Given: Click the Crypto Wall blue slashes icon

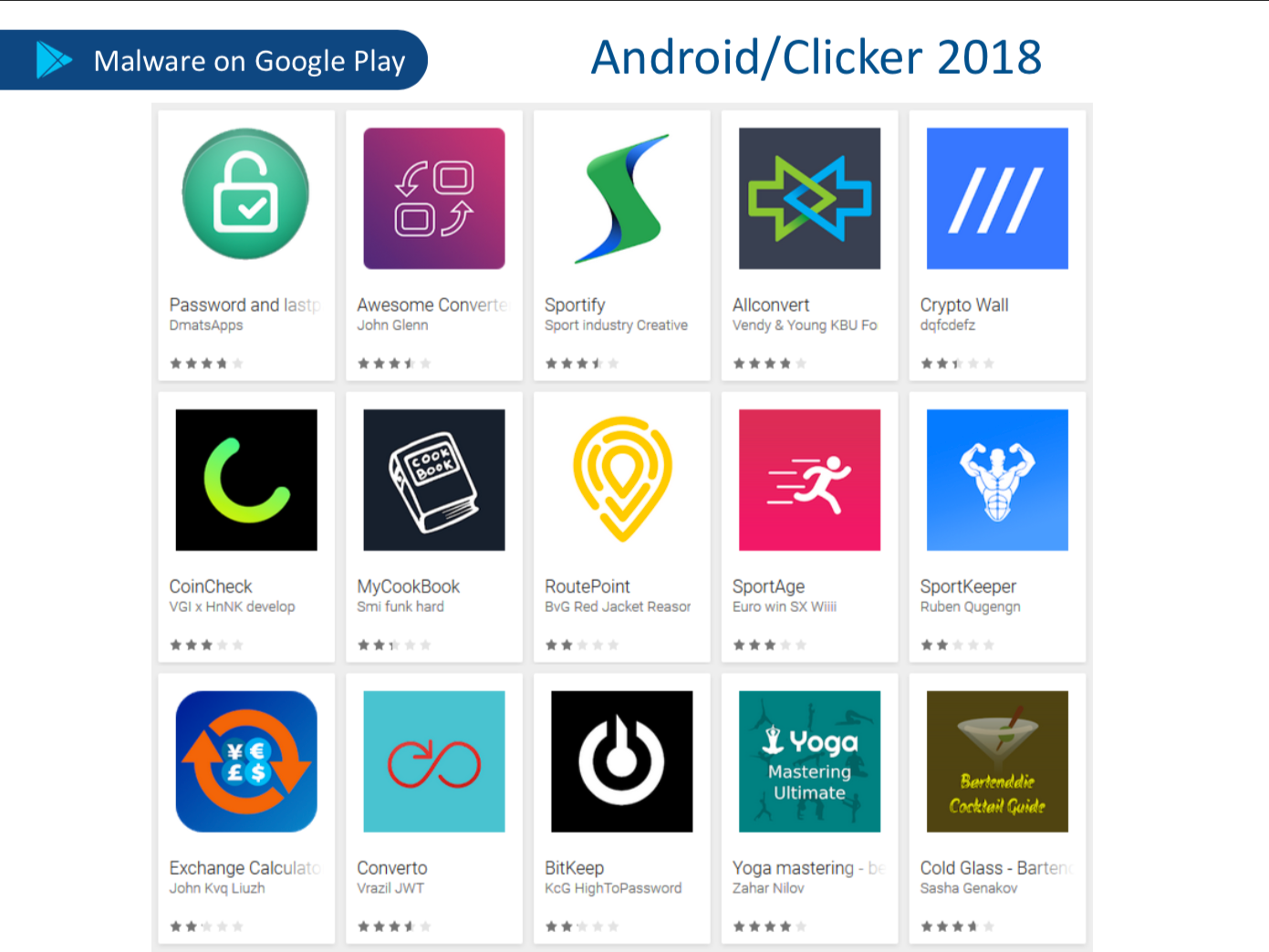Looking at the screenshot, I should [997, 198].
